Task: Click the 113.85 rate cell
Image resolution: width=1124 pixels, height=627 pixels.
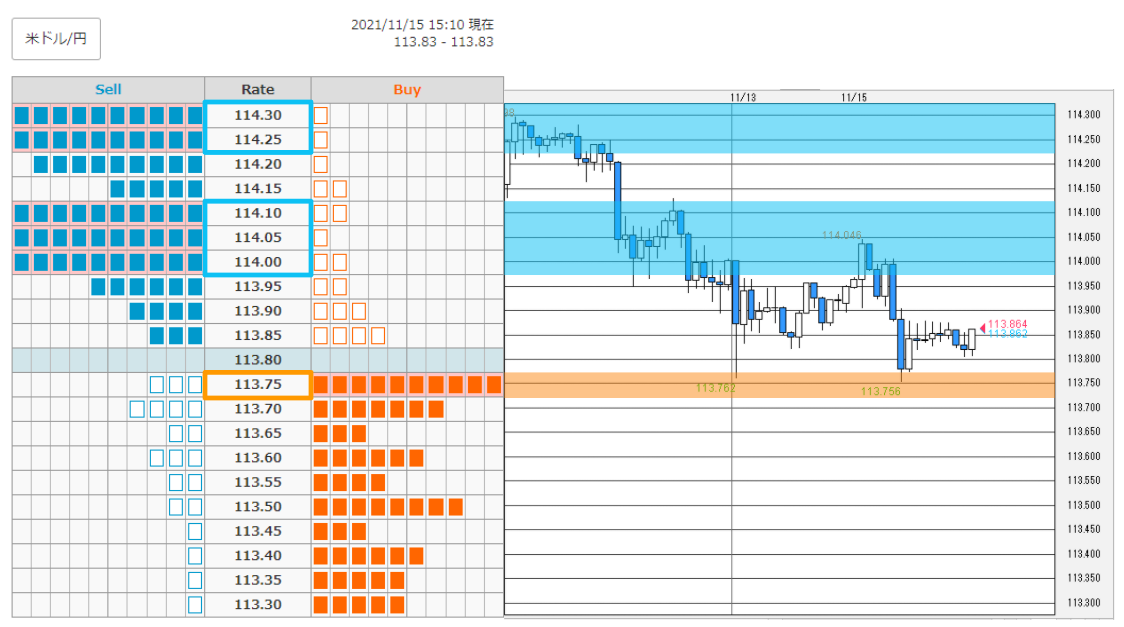Action: click(258, 335)
